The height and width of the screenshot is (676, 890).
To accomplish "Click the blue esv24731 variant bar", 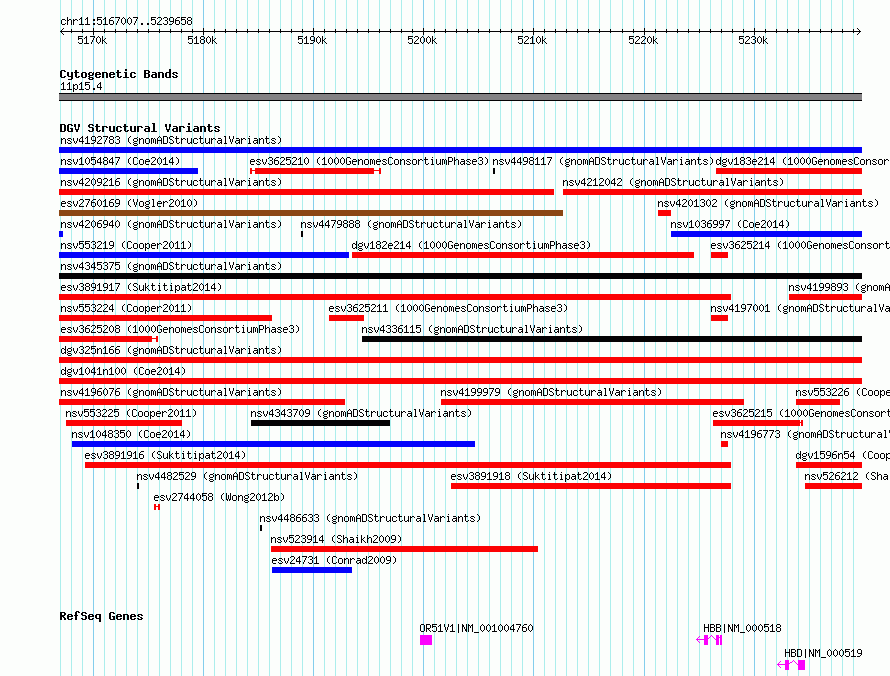I will (x=312, y=570).
